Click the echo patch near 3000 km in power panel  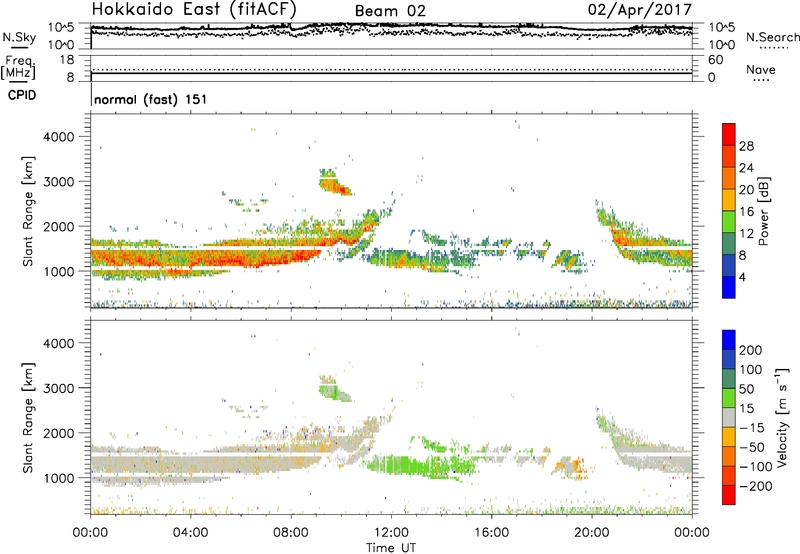pyautogui.click(x=334, y=183)
